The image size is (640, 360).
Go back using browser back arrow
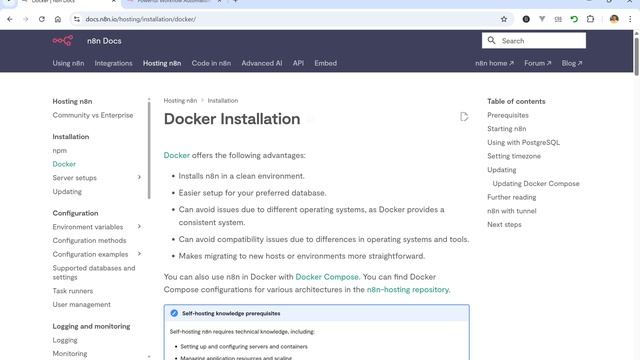pos(10,19)
